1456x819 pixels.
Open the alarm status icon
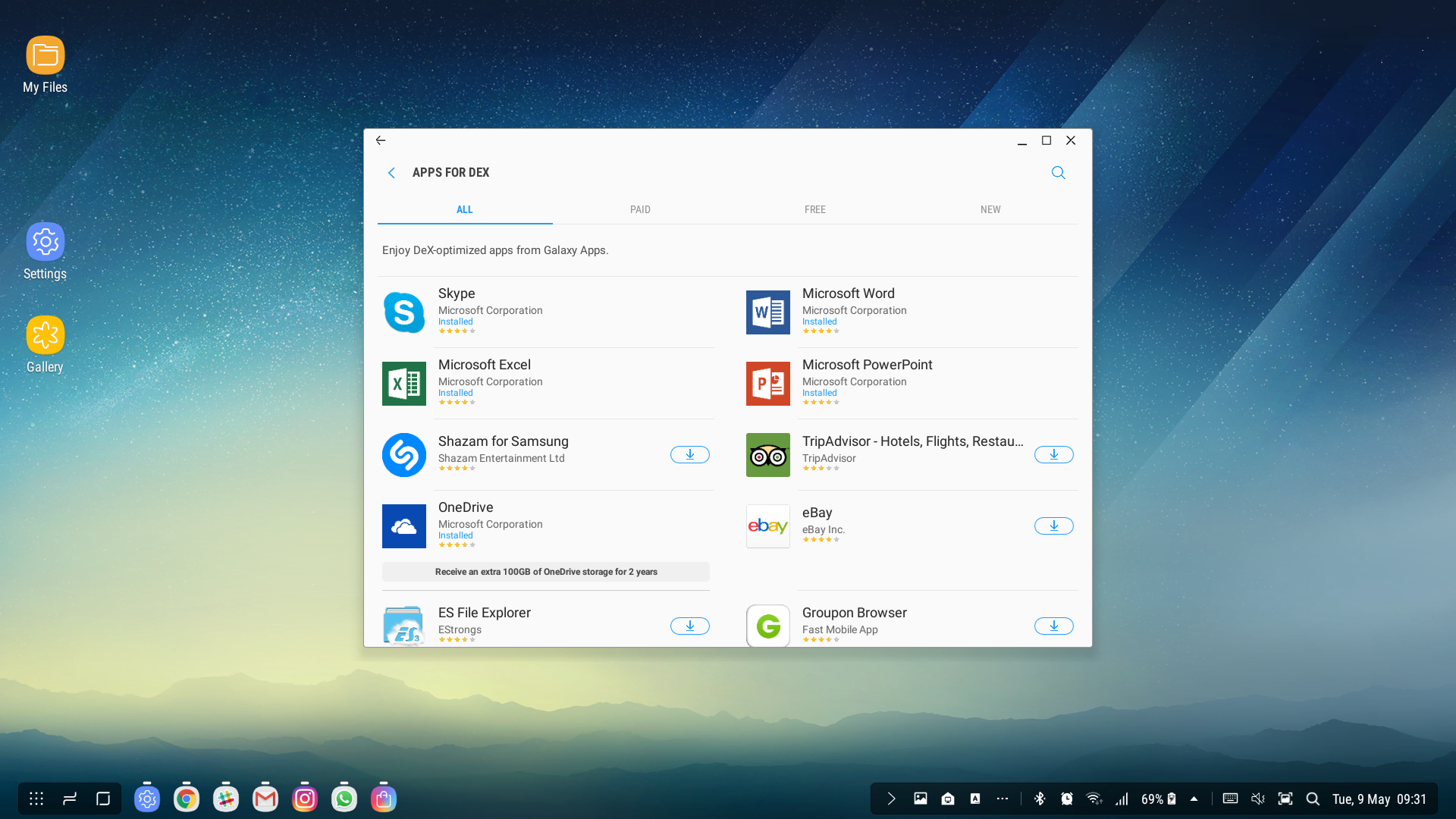[x=1067, y=799]
